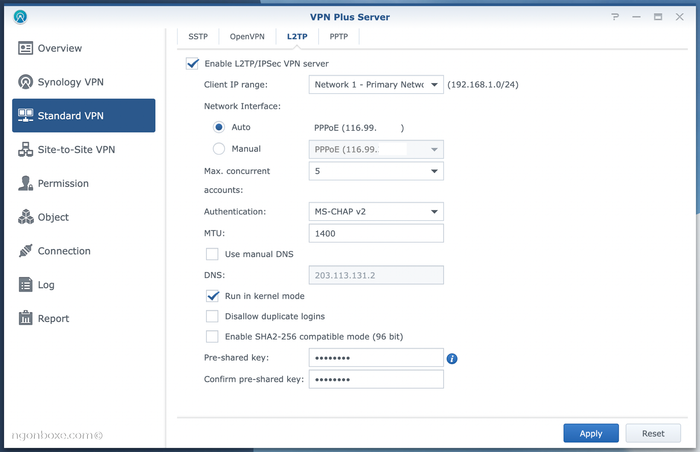Open help with the question mark icon
Screen dimensions: 700x452
point(615,17)
